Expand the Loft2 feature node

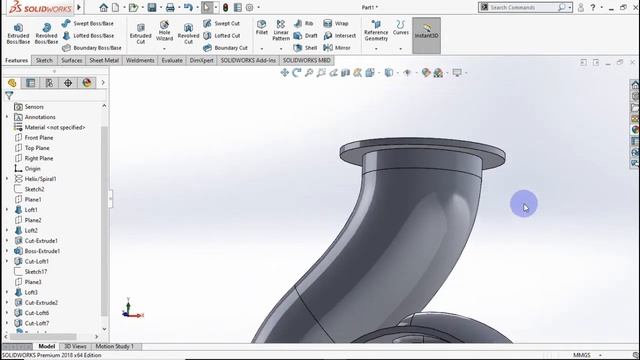[7, 230]
